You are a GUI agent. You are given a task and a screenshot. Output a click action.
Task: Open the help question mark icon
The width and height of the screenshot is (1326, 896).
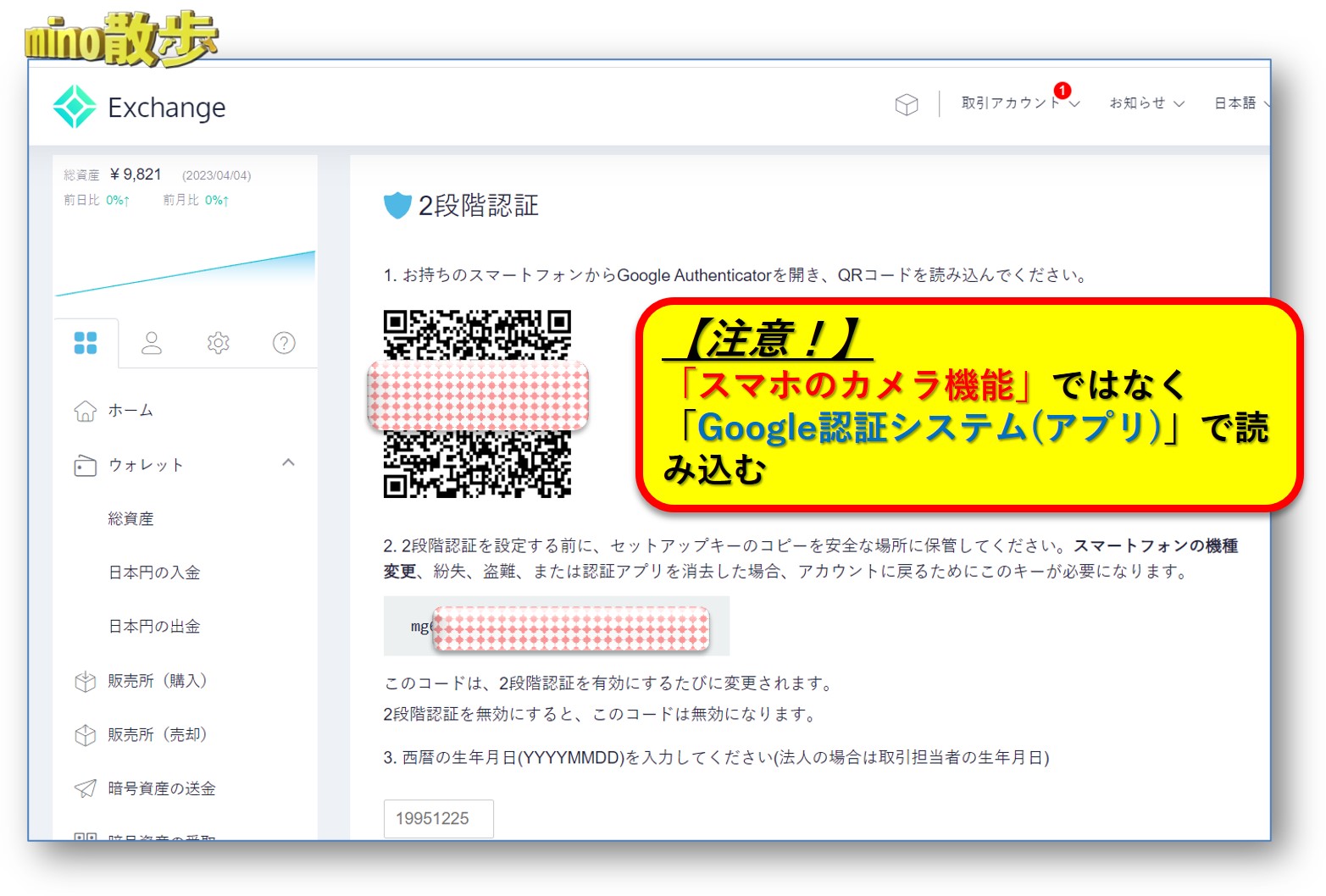coord(284,343)
